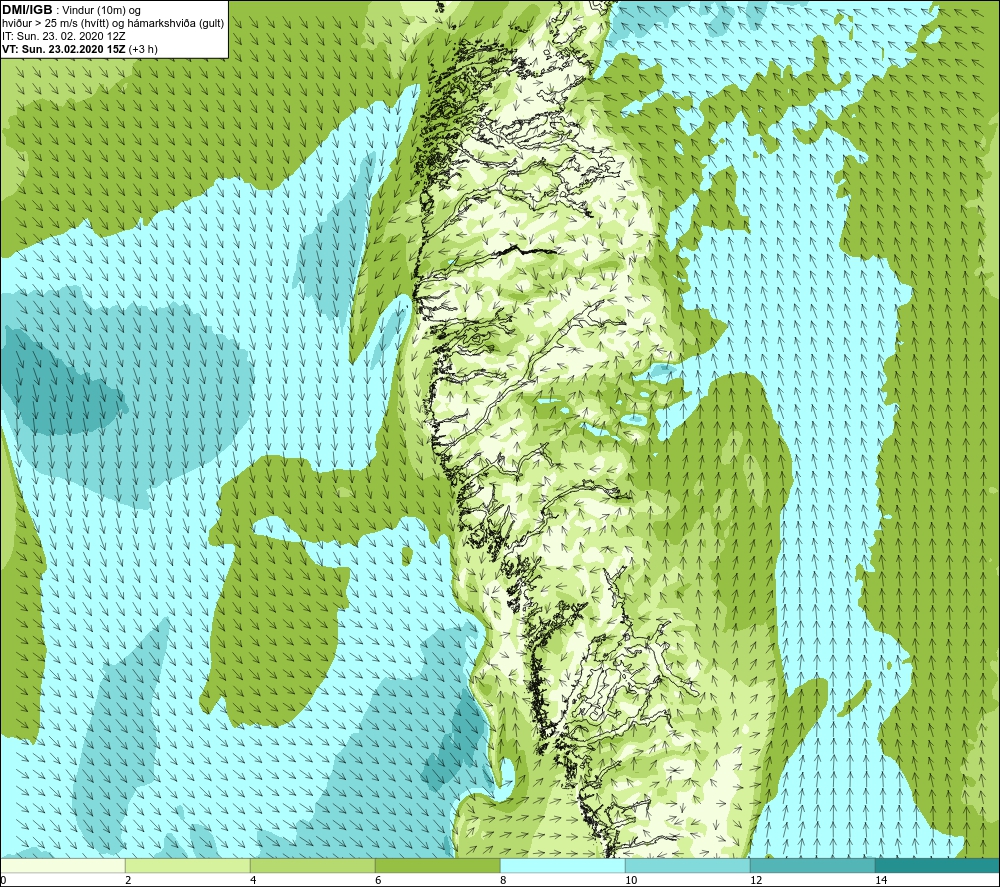Click the legend label '12'
Image resolution: width=1000 pixels, height=887 pixels.
(x=756, y=880)
